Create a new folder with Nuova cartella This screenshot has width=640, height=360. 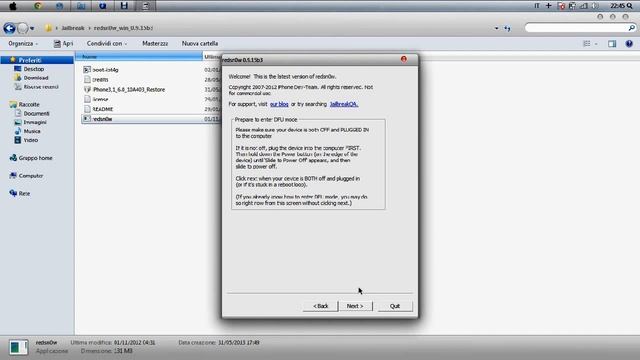(200, 43)
